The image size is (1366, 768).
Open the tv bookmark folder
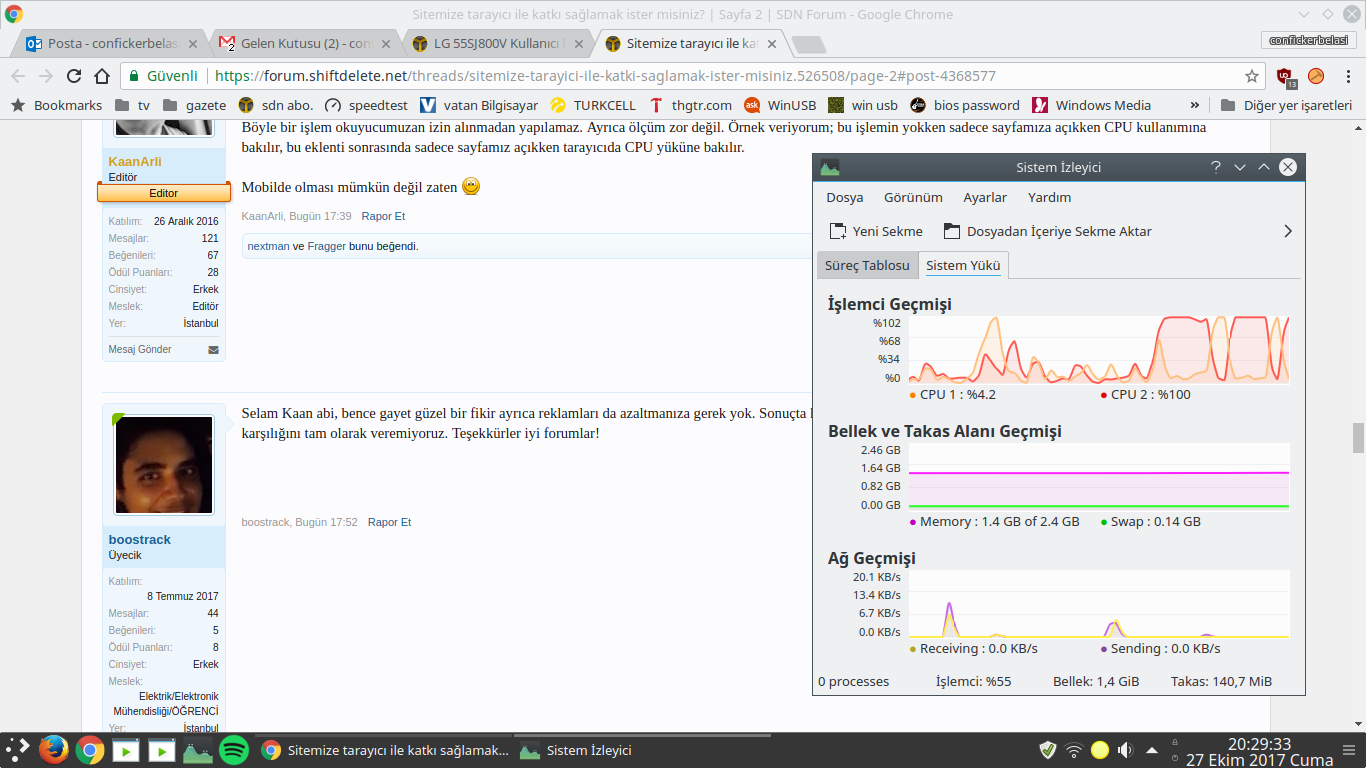tap(132, 105)
